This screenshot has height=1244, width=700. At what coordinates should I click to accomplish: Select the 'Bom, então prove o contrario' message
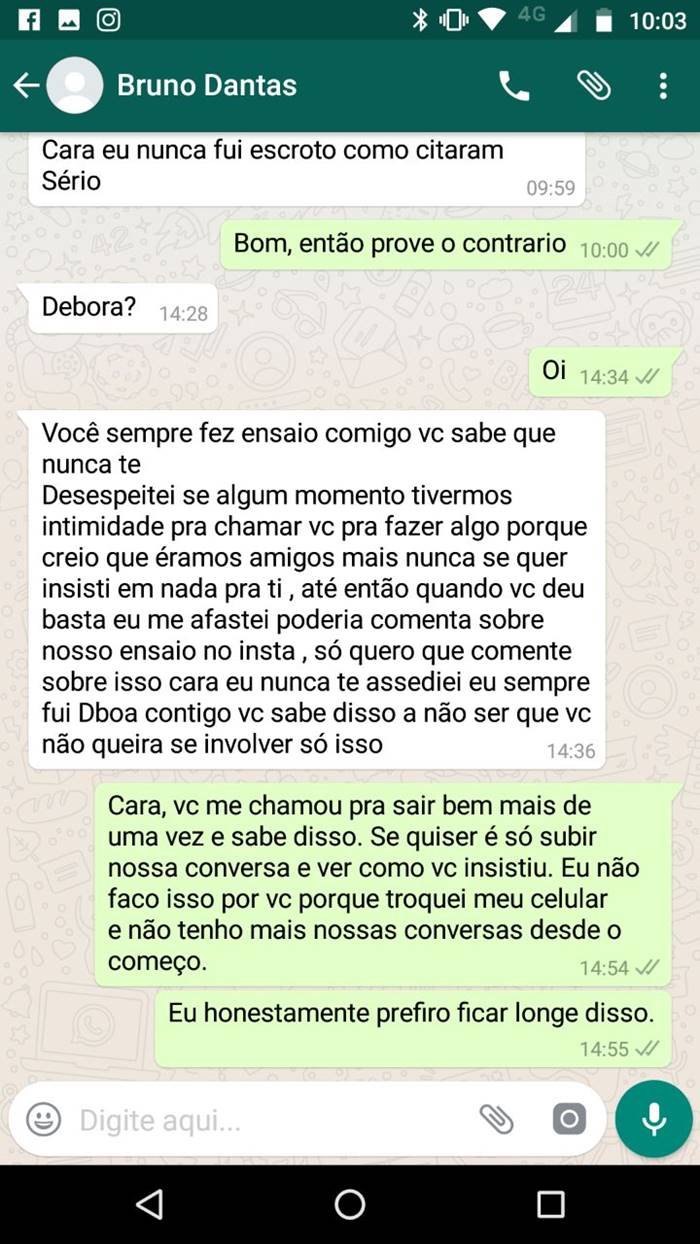453,245
